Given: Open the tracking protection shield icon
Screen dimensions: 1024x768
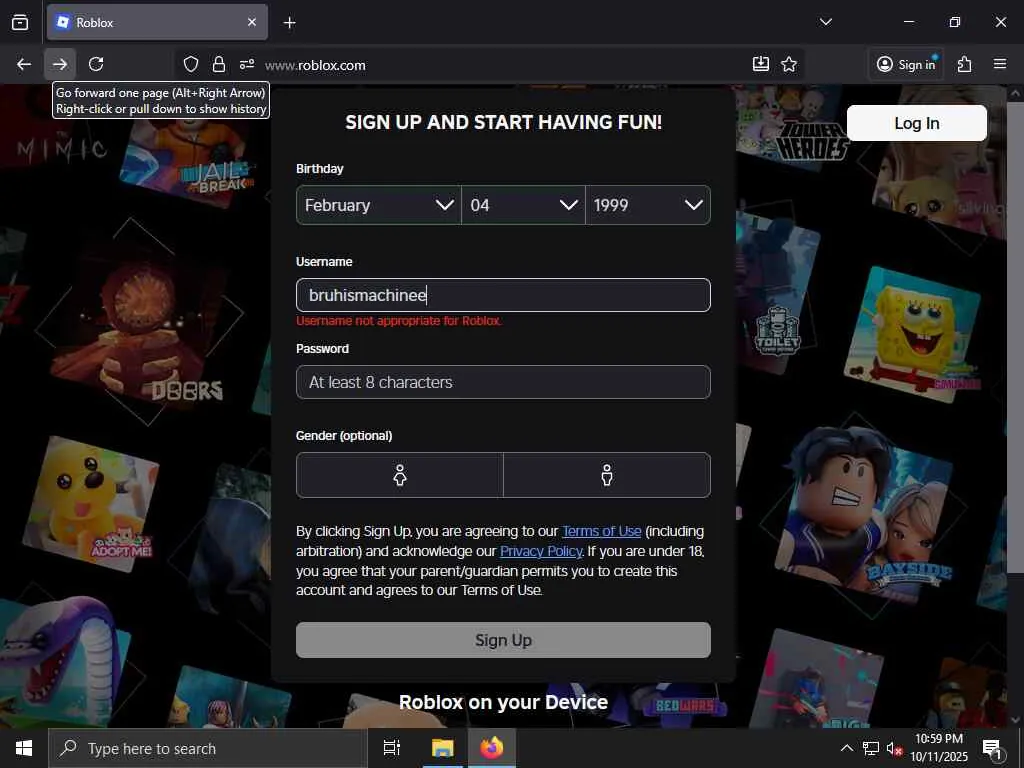Looking at the screenshot, I should pos(191,64).
